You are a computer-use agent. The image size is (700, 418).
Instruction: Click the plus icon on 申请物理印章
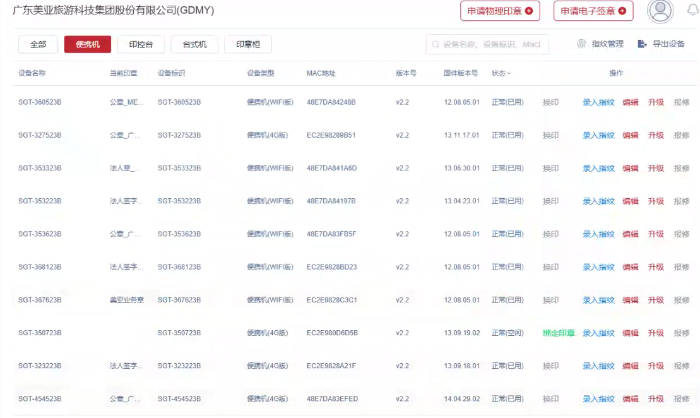click(531, 11)
